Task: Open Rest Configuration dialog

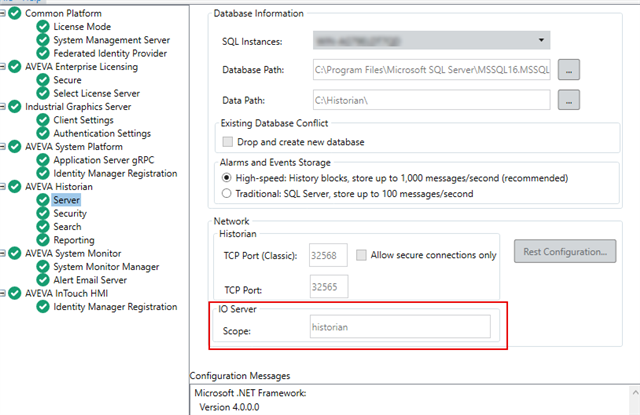Action: point(565,251)
